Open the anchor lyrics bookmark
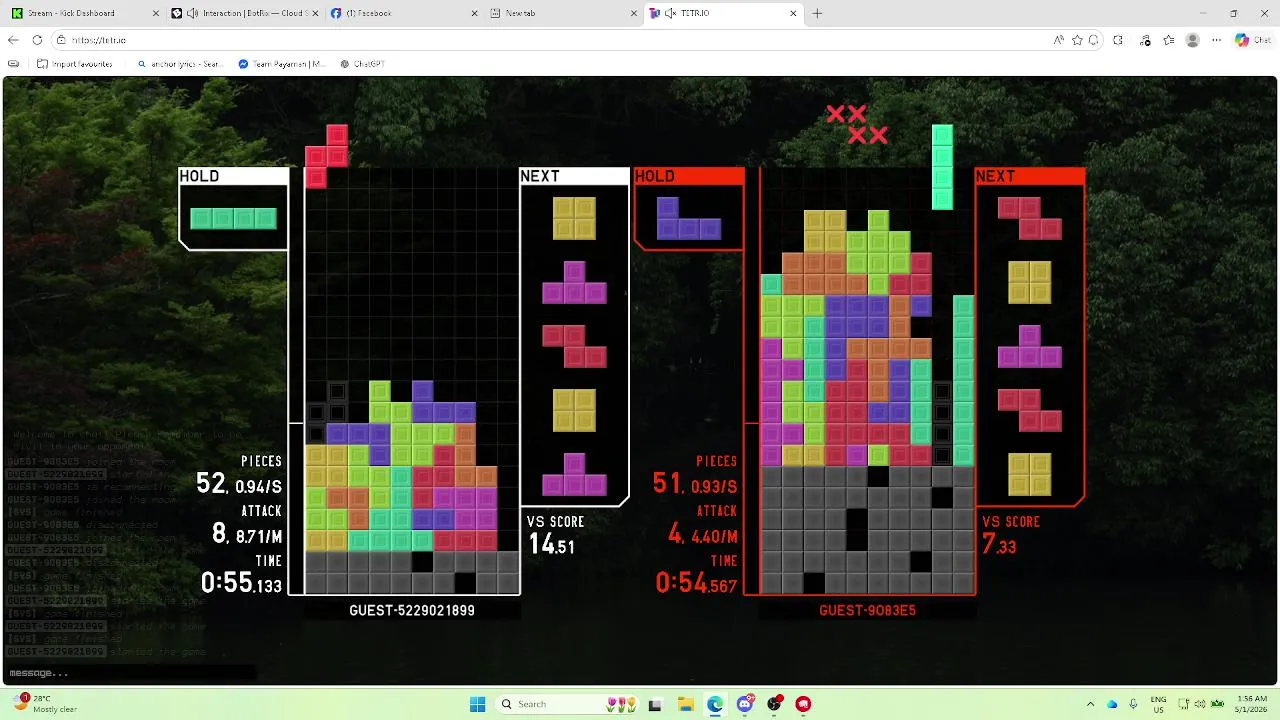Screen dimensions: 1280x720 pyautogui.click(x=180, y=63)
